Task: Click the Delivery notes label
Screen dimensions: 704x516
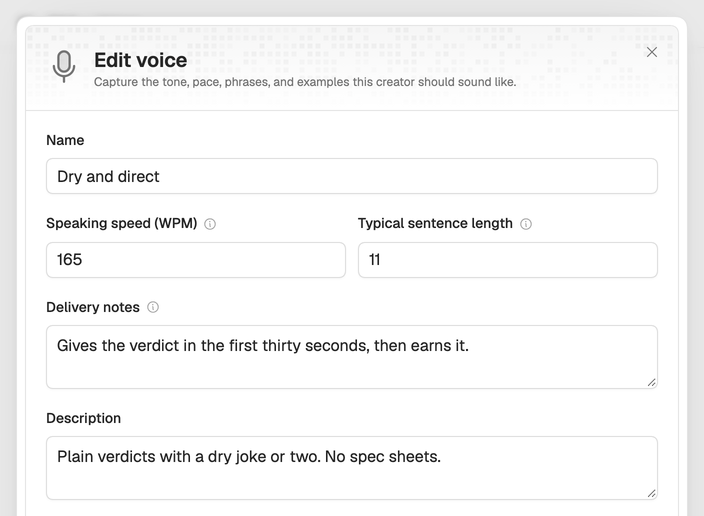Action: 93,307
